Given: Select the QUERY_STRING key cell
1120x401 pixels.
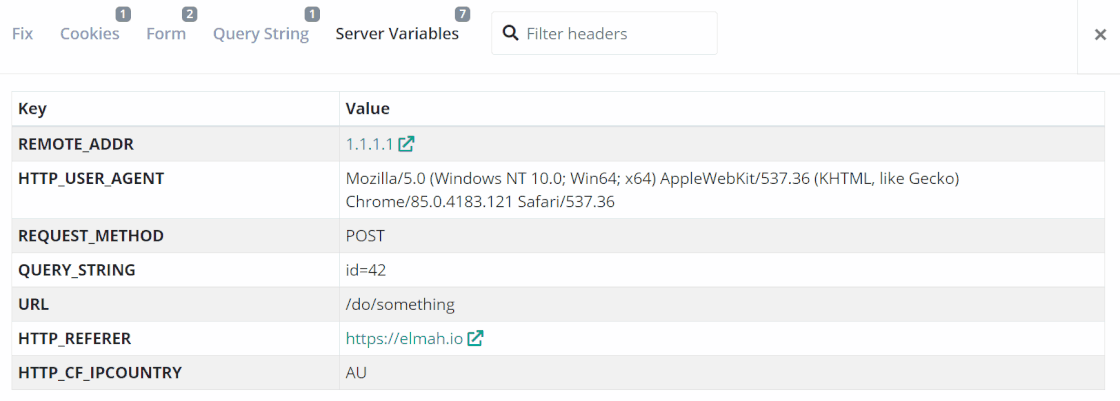Looking at the screenshot, I should (176, 270).
